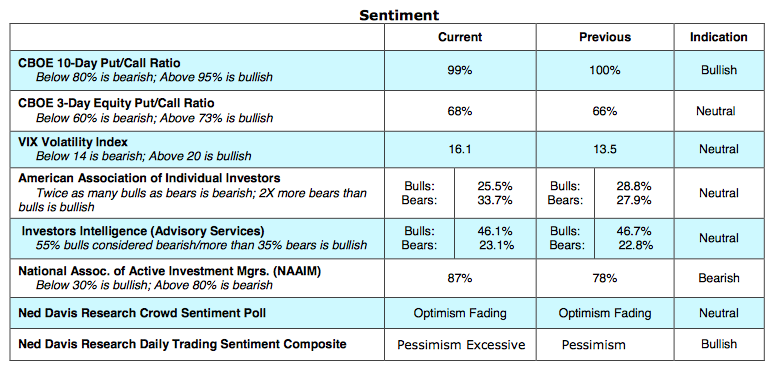Click the Bearish indication cell
This screenshot has height=371, width=773.
pyautogui.click(x=719, y=278)
